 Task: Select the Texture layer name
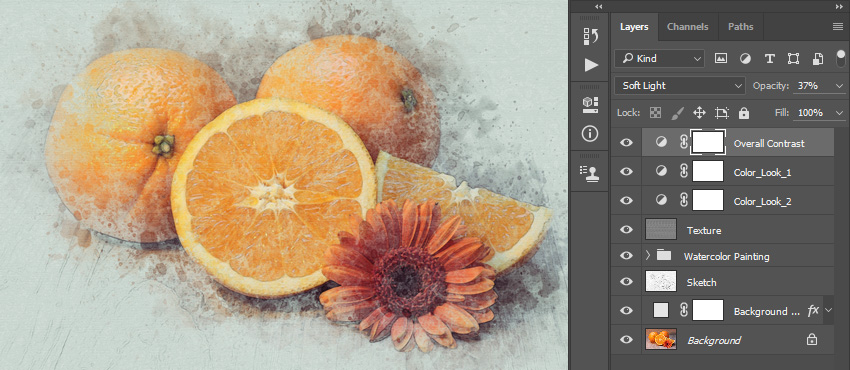(704, 230)
